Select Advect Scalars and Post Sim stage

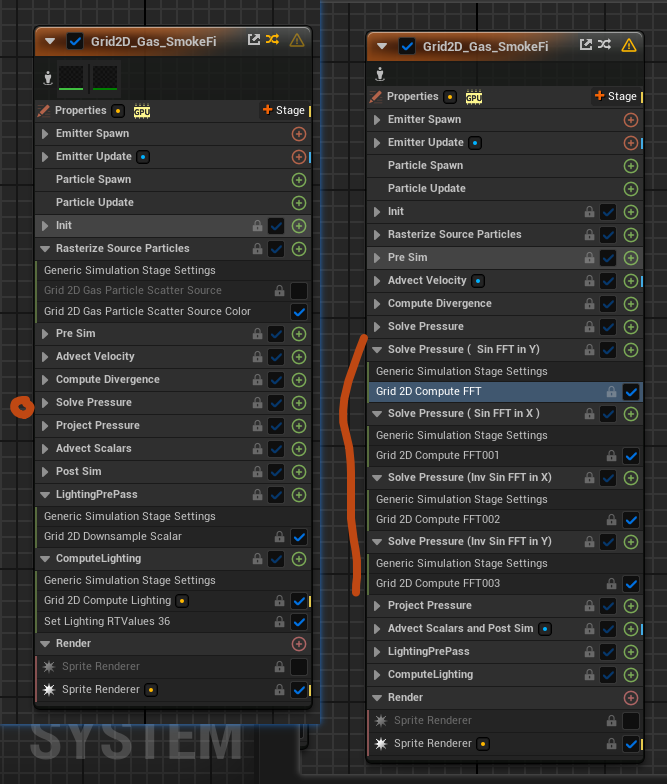pos(505,628)
